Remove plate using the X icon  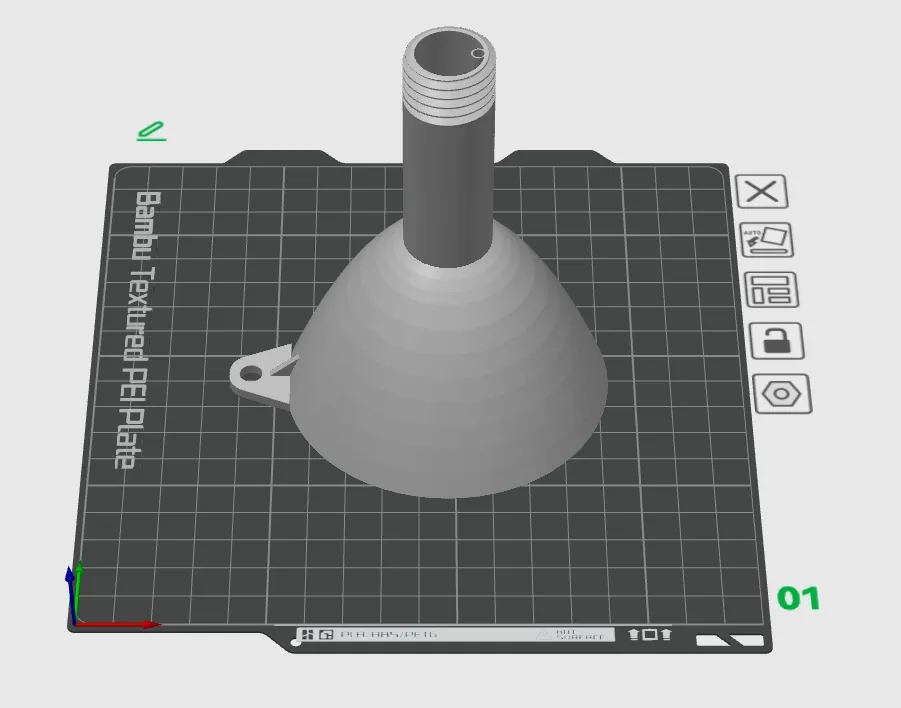tap(762, 191)
